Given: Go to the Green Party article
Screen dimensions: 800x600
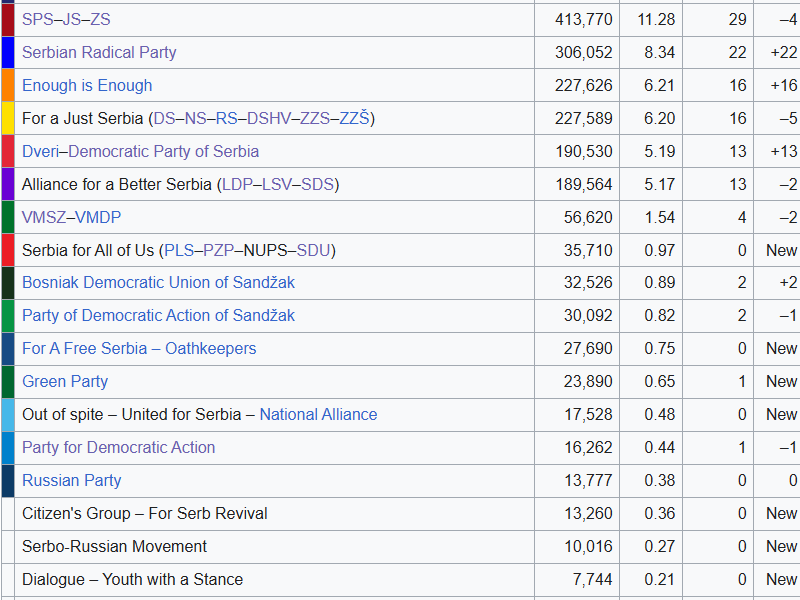Looking at the screenshot, I should (65, 381).
